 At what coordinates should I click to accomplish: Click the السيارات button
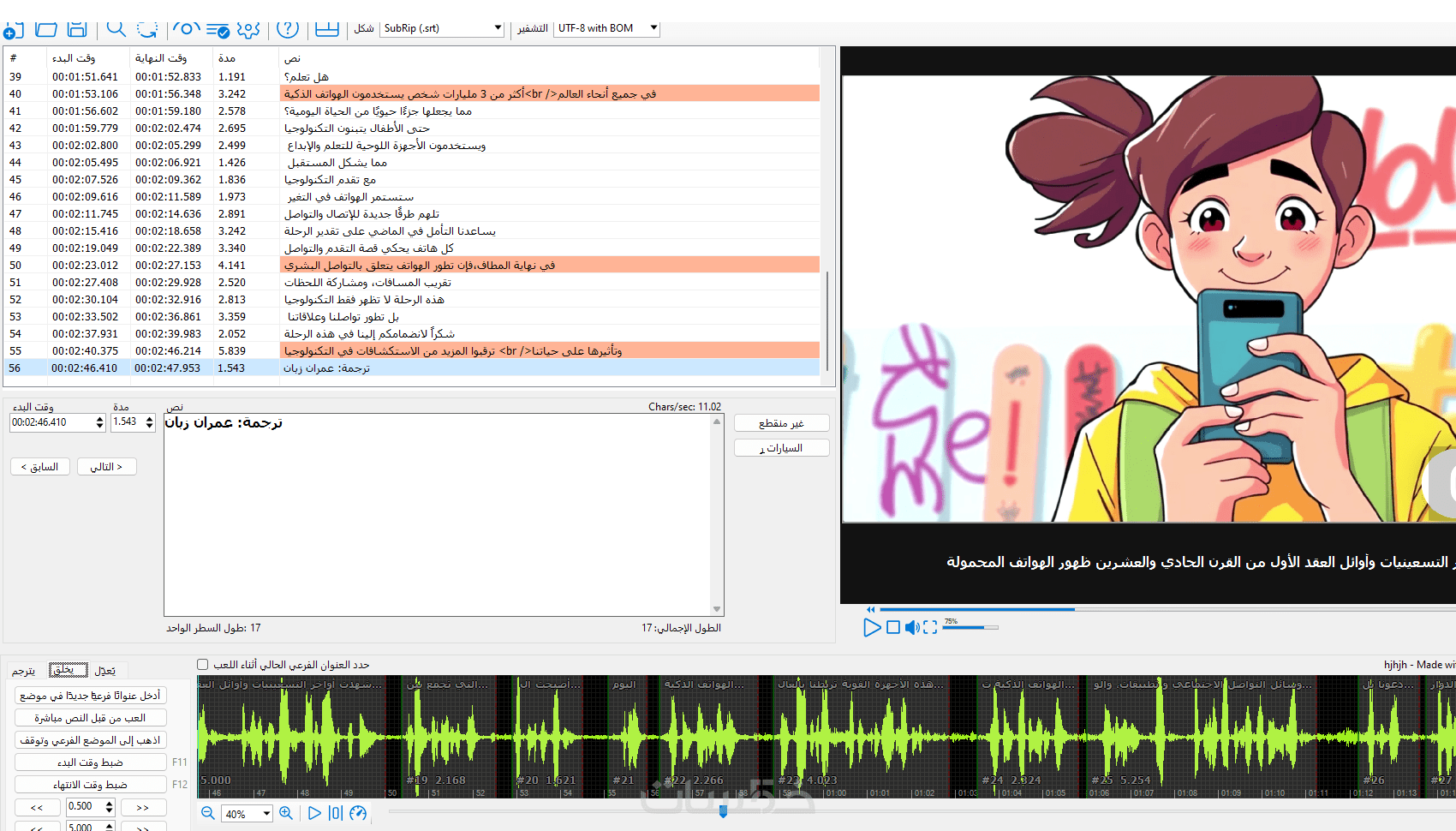click(x=781, y=448)
